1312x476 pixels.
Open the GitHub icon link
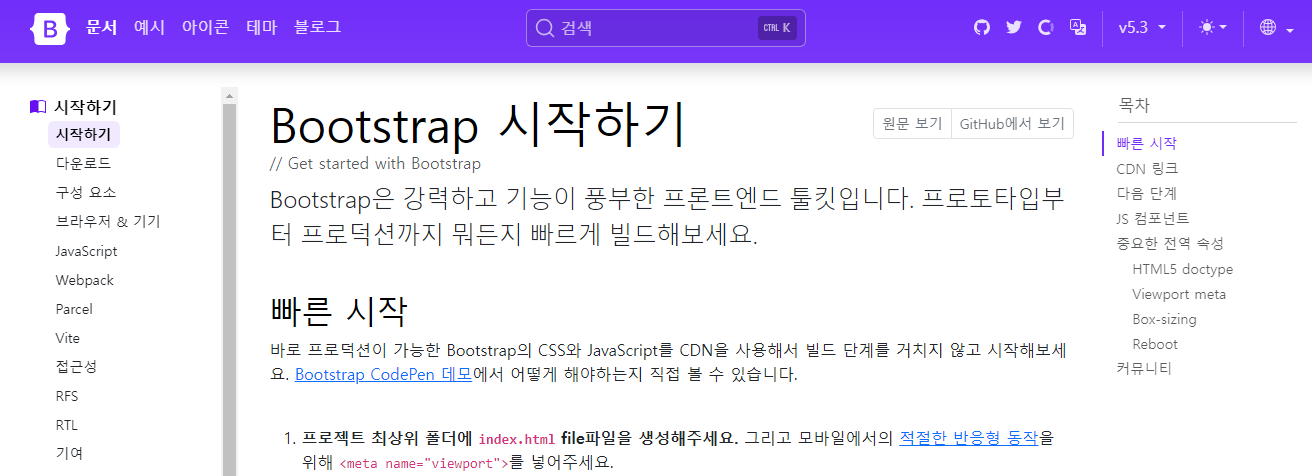(981, 27)
